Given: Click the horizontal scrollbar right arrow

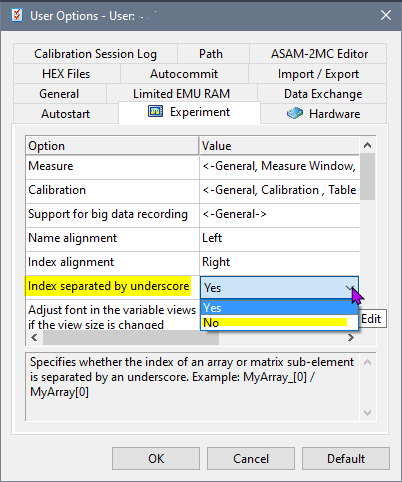Looking at the screenshot, I should click(351, 338).
